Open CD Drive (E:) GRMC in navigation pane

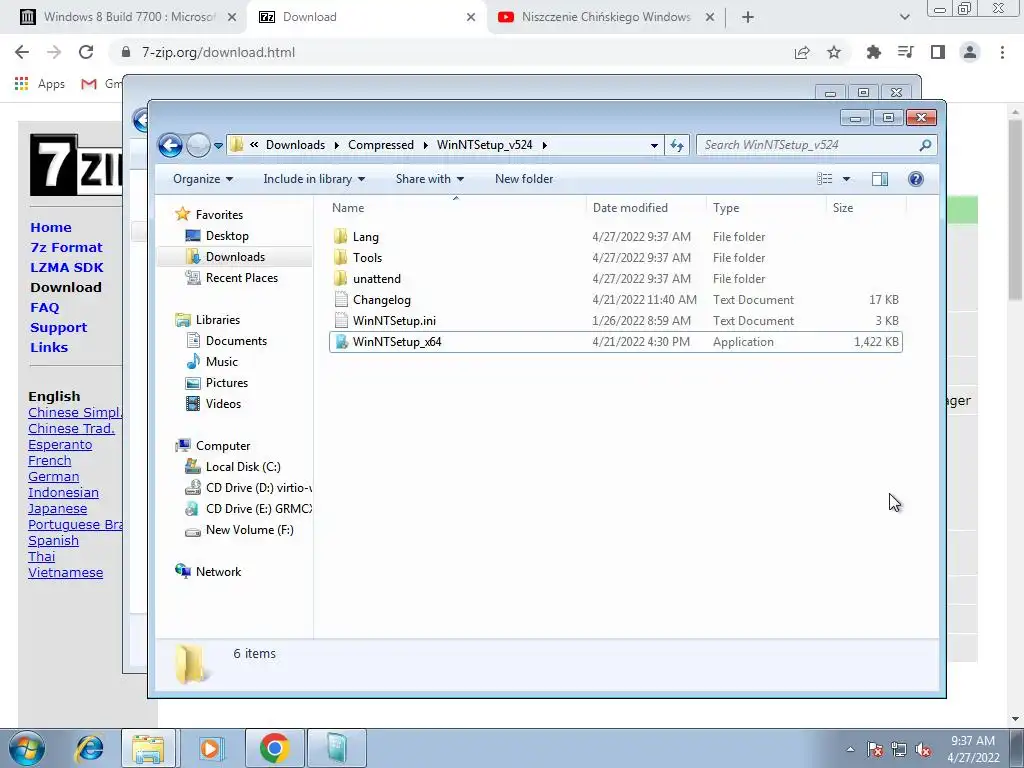[259, 508]
